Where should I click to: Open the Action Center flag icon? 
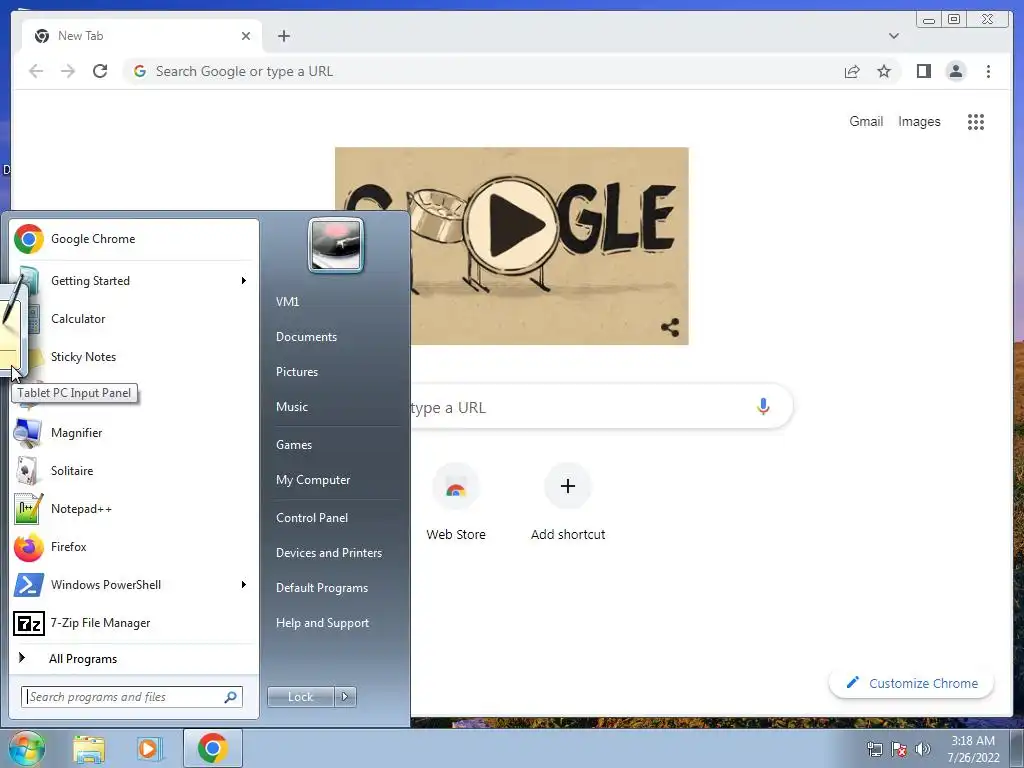(899, 749)
